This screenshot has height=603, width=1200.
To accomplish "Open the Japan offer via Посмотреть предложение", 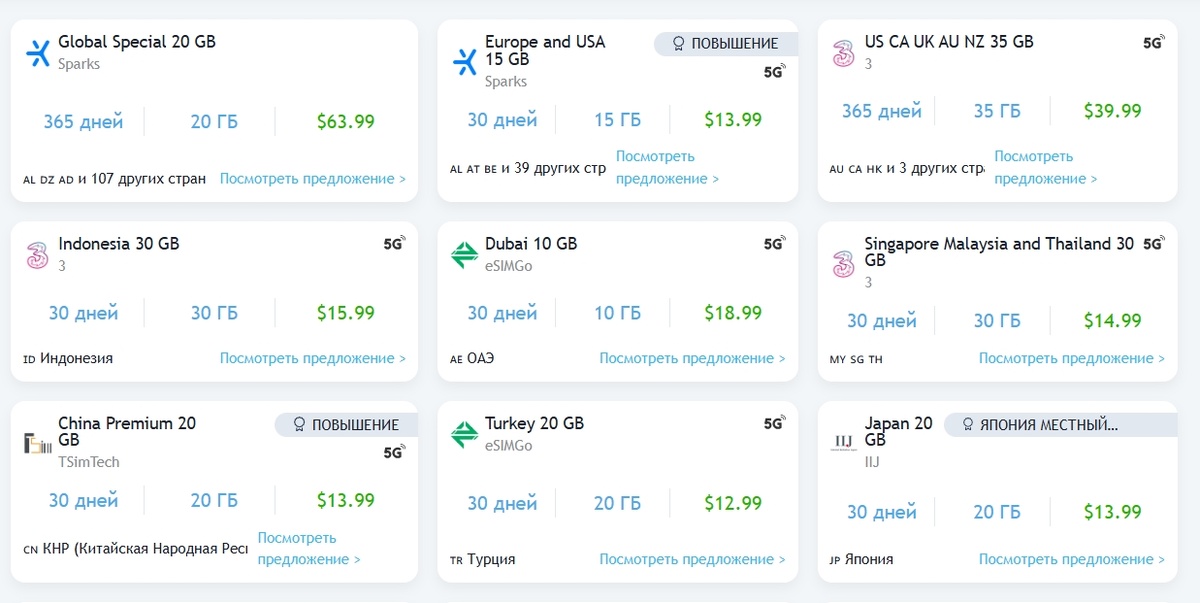I will click(x=1068, y=559).
